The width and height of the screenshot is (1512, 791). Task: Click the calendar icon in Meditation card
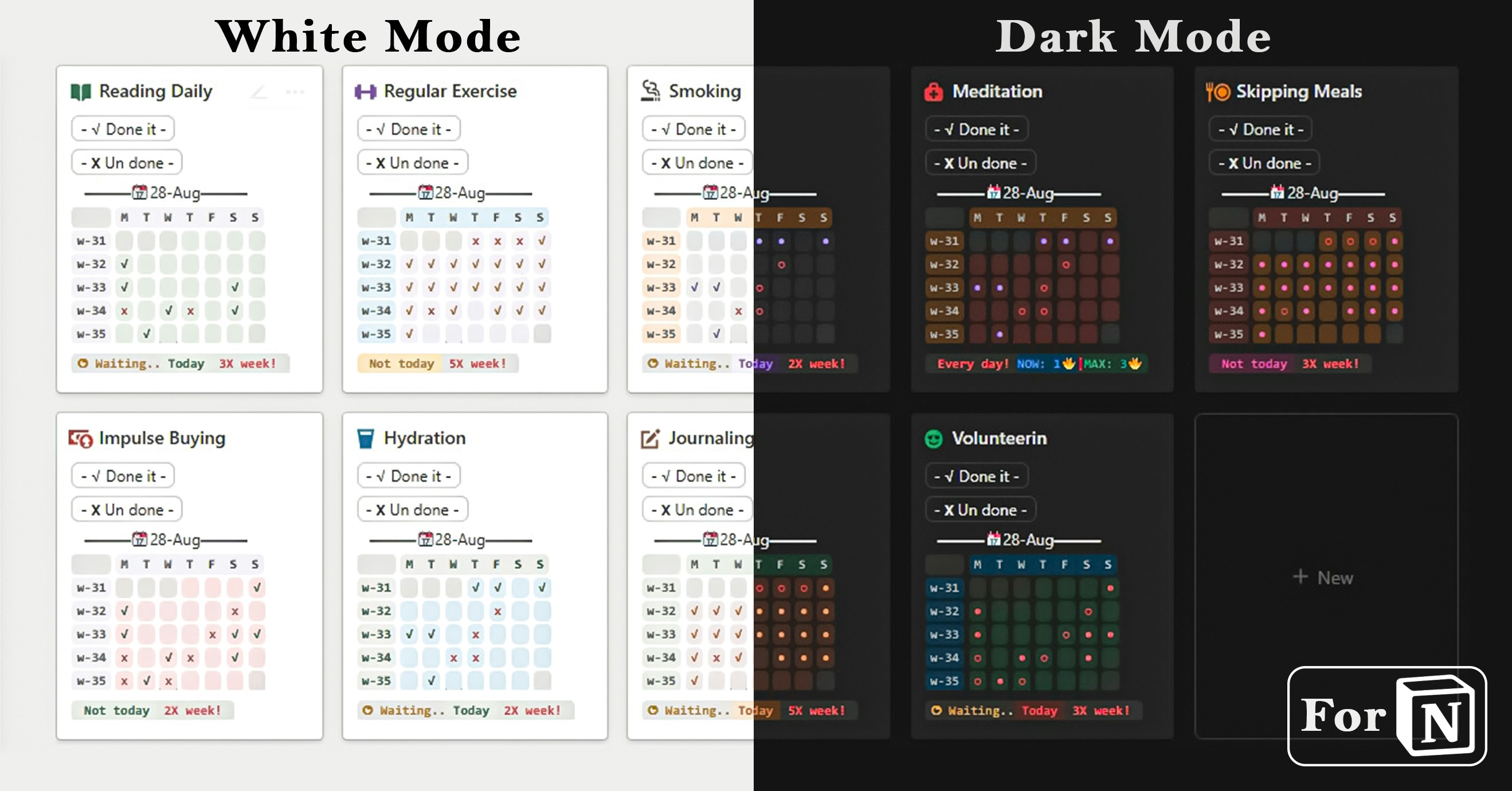[993, 193]
